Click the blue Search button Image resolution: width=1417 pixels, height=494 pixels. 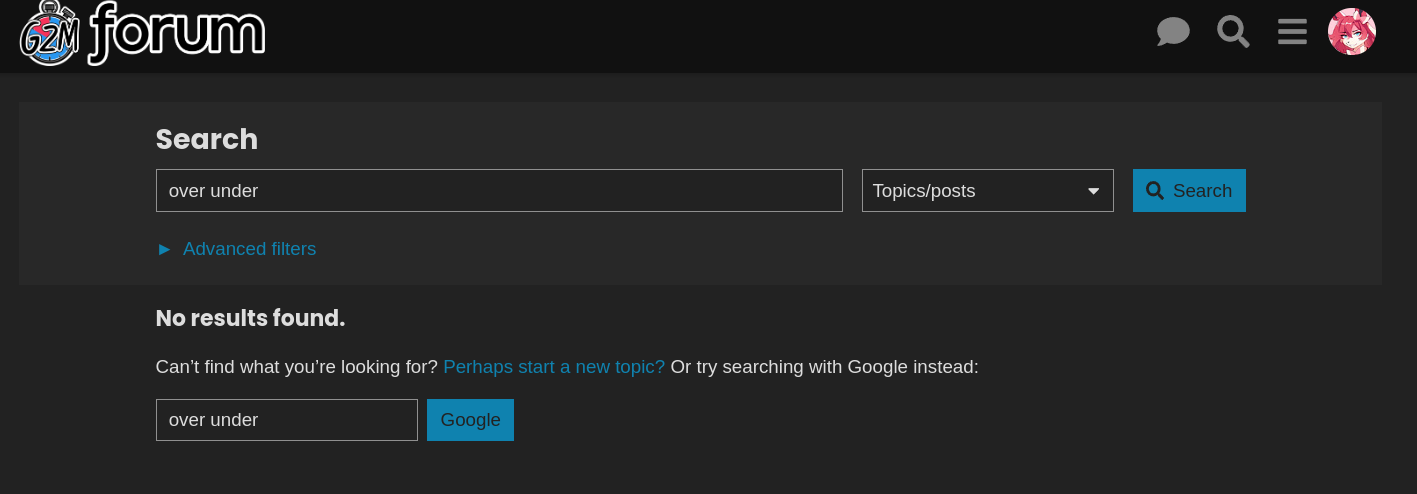tap(1189, 190)
